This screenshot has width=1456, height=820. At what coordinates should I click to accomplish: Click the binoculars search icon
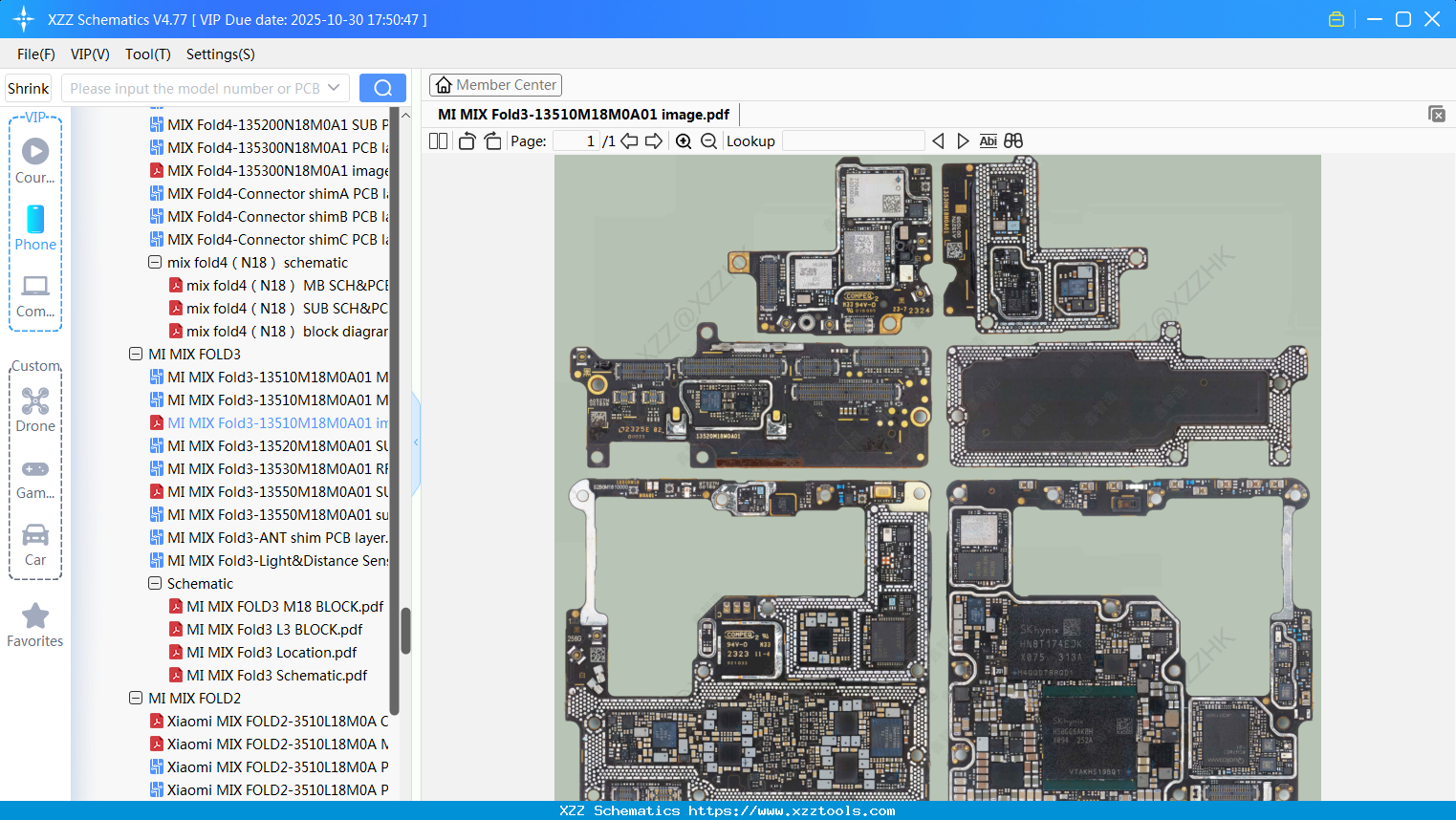click(x=1013, y=141)
